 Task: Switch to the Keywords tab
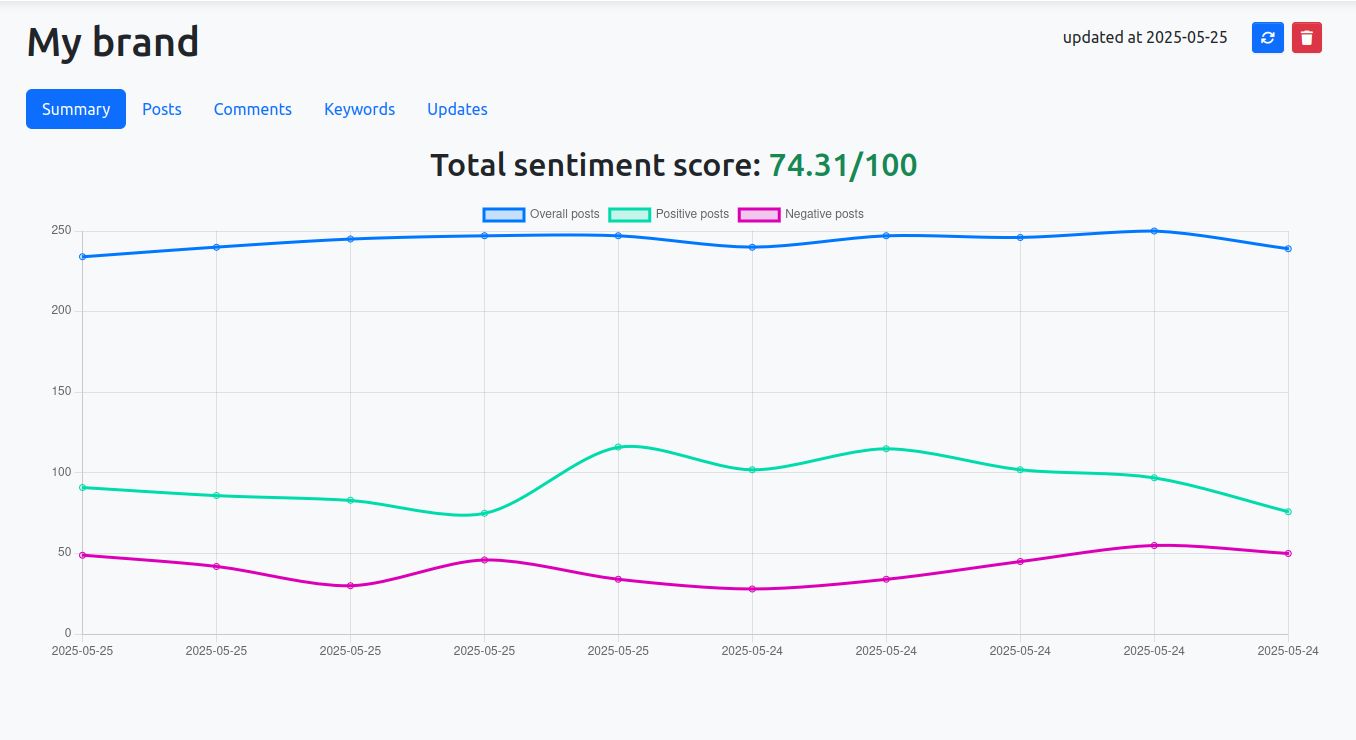pos(359,109)
